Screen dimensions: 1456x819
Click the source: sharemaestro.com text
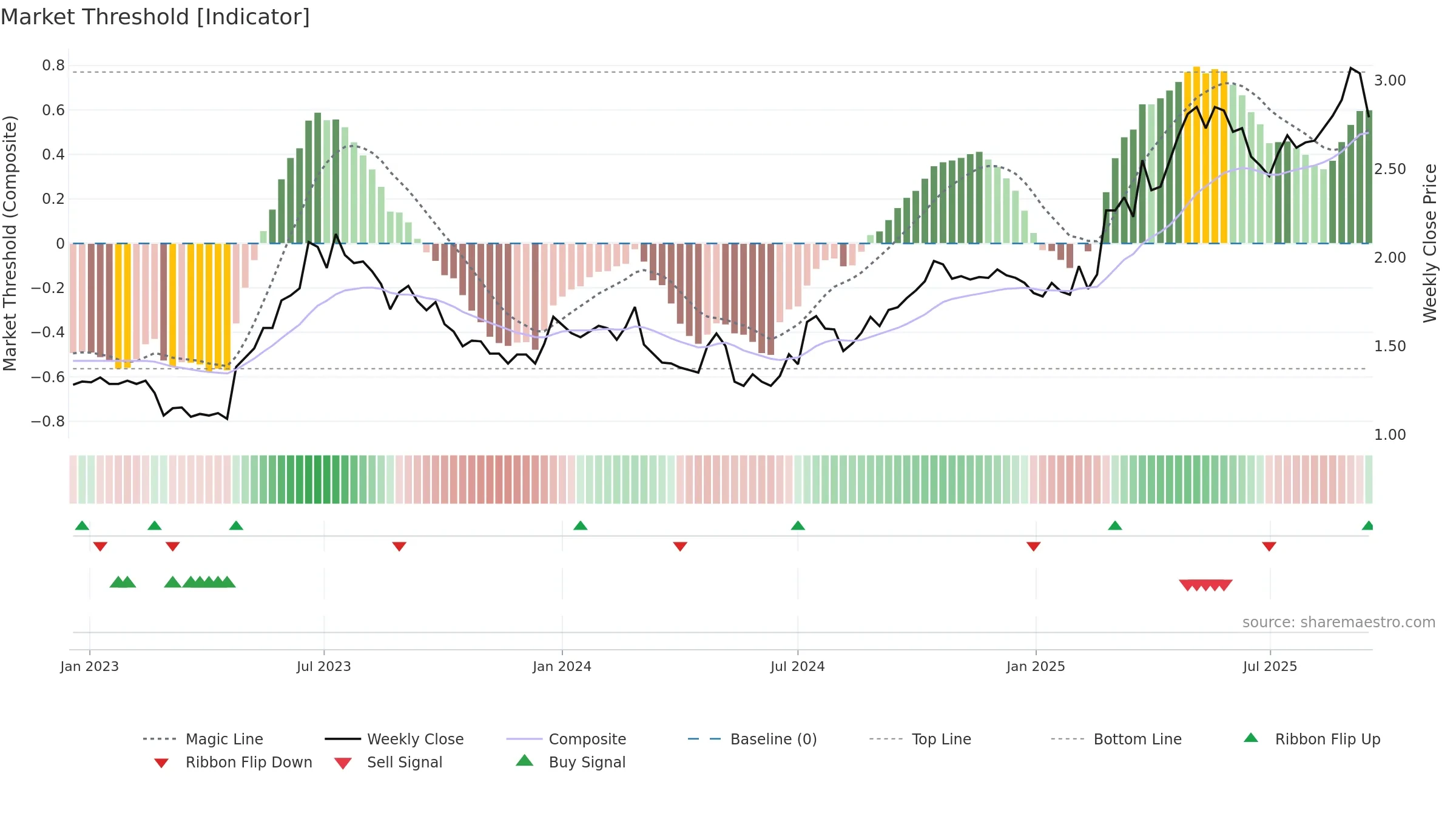click(x=1339, y=622)
